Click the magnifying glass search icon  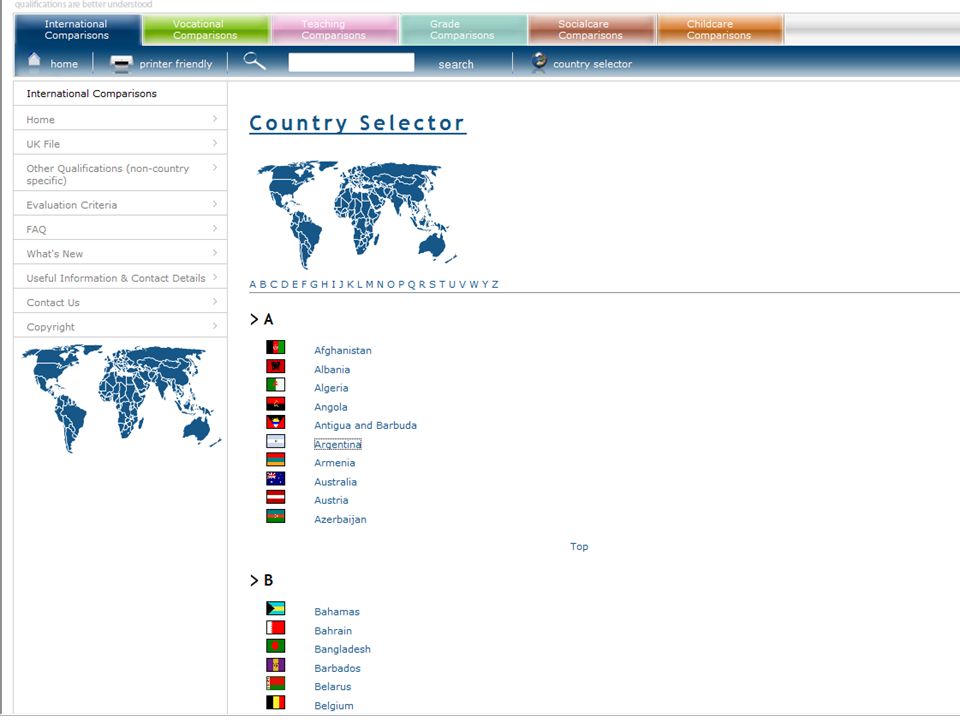click(254, 61)
